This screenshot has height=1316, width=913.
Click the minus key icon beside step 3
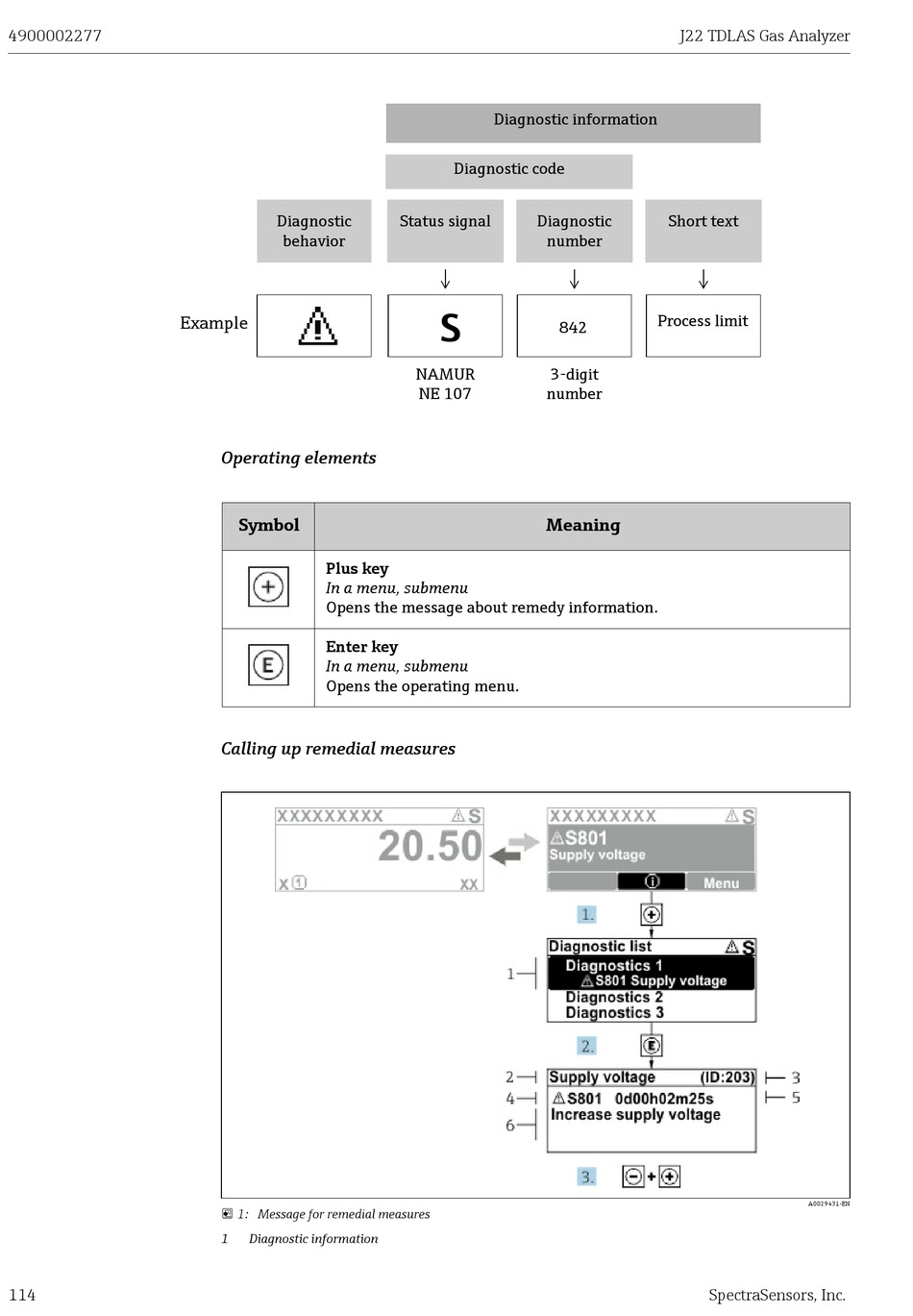pos(633,1176)
